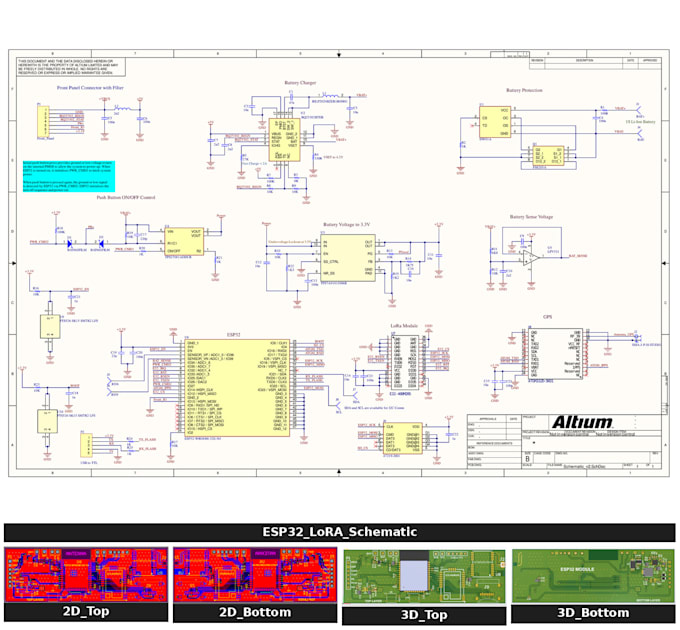The height and width of the screenshot is (630, 680).
Task: Click the GPS module component symbol
Action: point(555,354)
